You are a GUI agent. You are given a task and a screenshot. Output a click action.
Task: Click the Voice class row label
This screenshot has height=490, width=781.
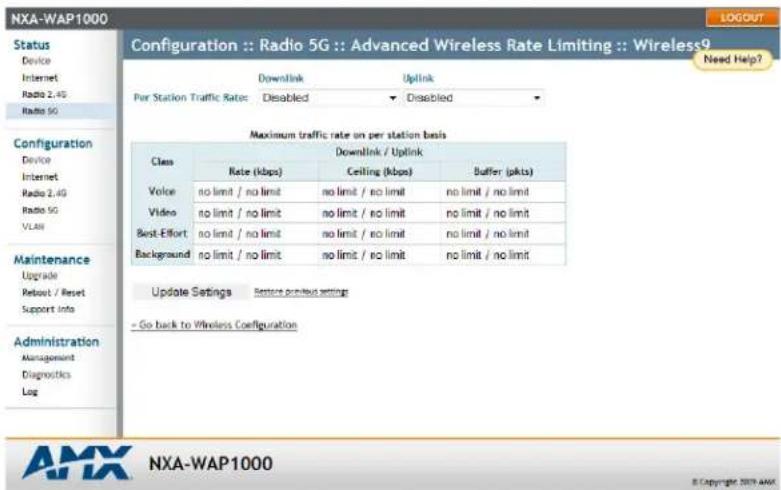[162, 192]
